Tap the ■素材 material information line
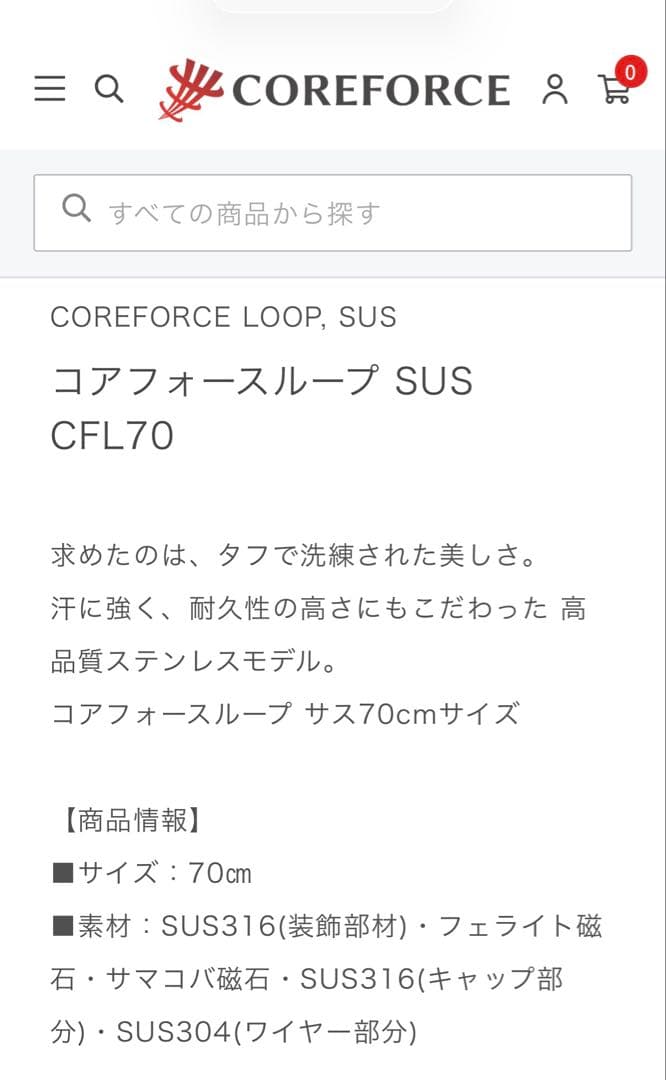 click(x=330, y=925)
